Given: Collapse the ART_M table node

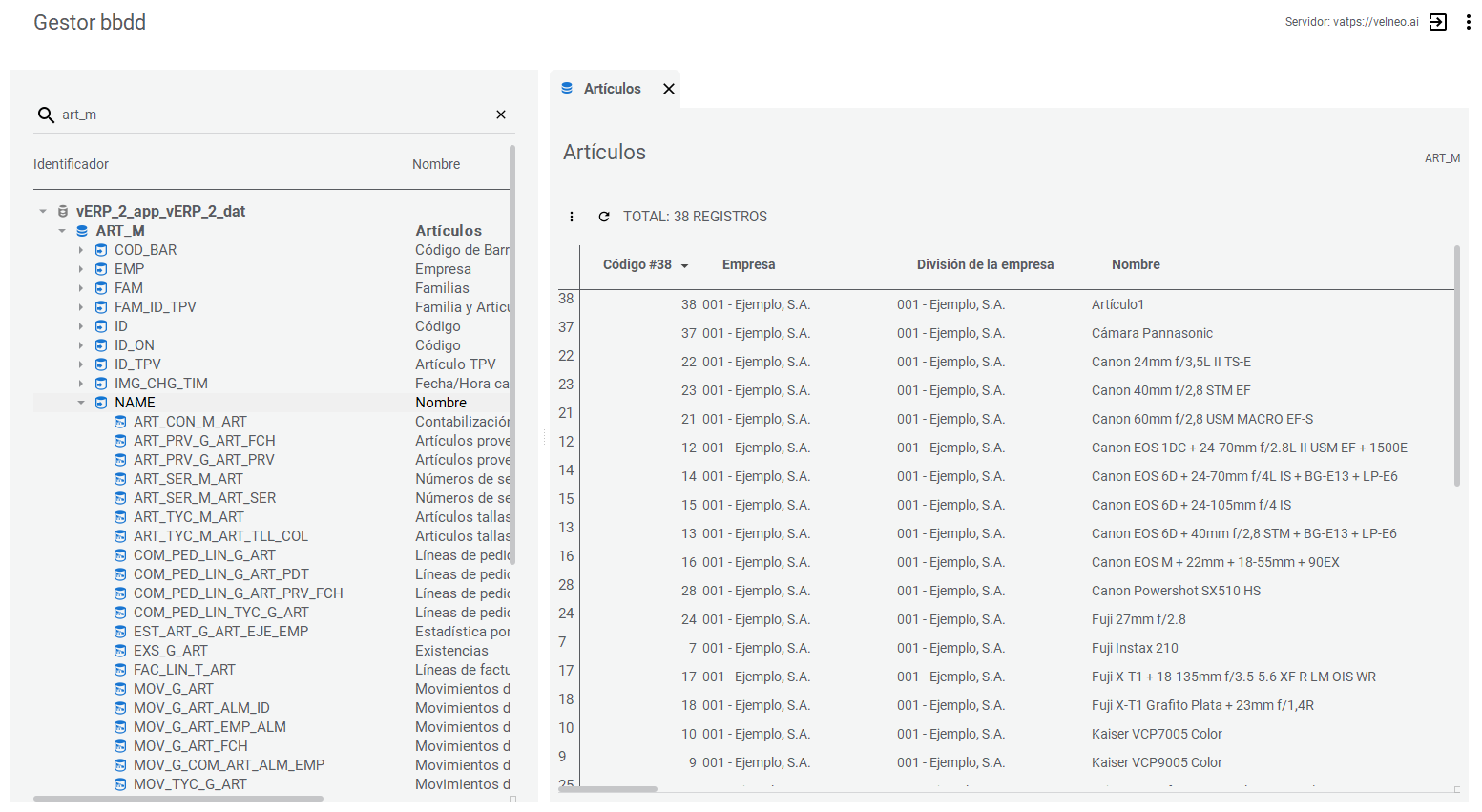Looking at the screenshot, I should 62,231.
